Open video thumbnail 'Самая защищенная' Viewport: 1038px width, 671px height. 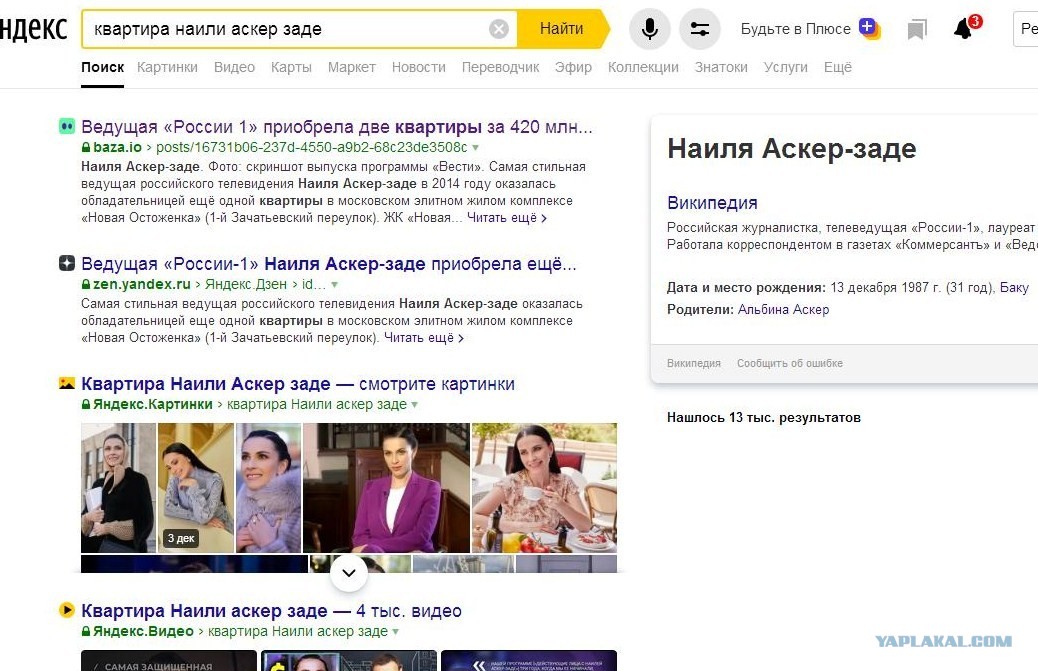(x=169, y=660)
